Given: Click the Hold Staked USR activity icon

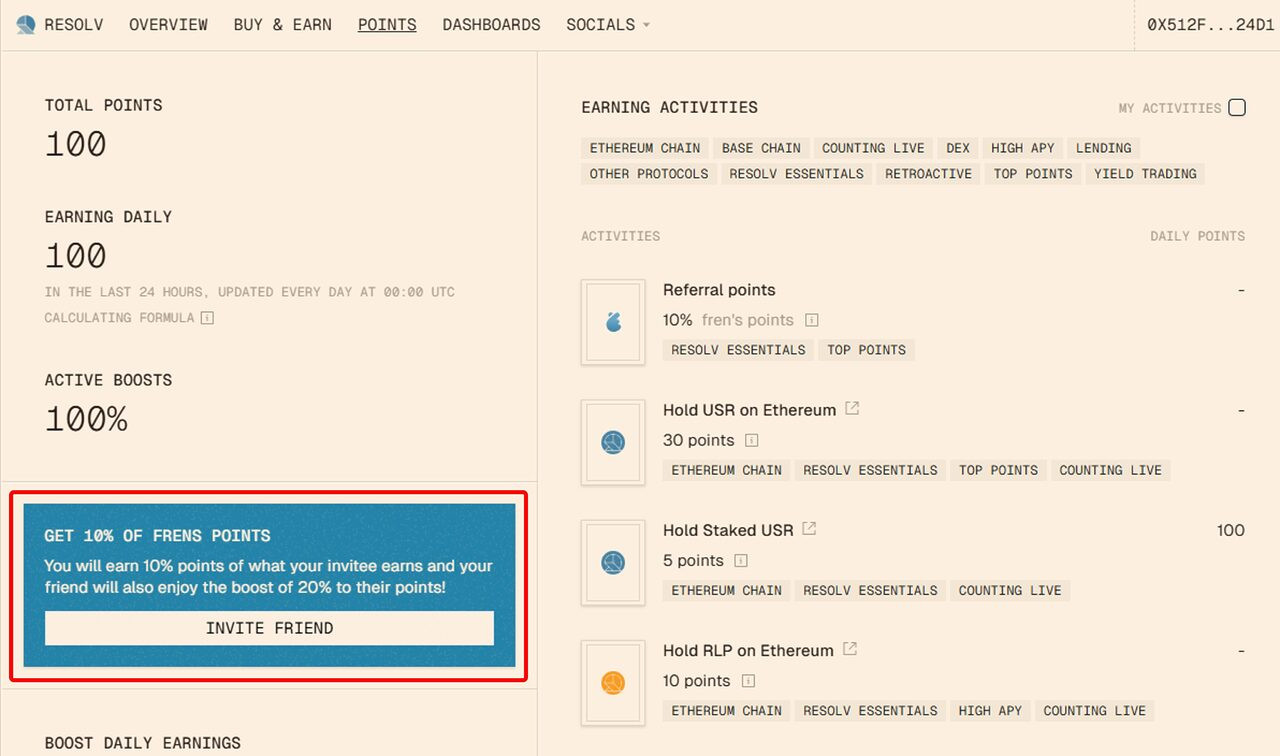Looking at the screenshot, I should point(612,562).
